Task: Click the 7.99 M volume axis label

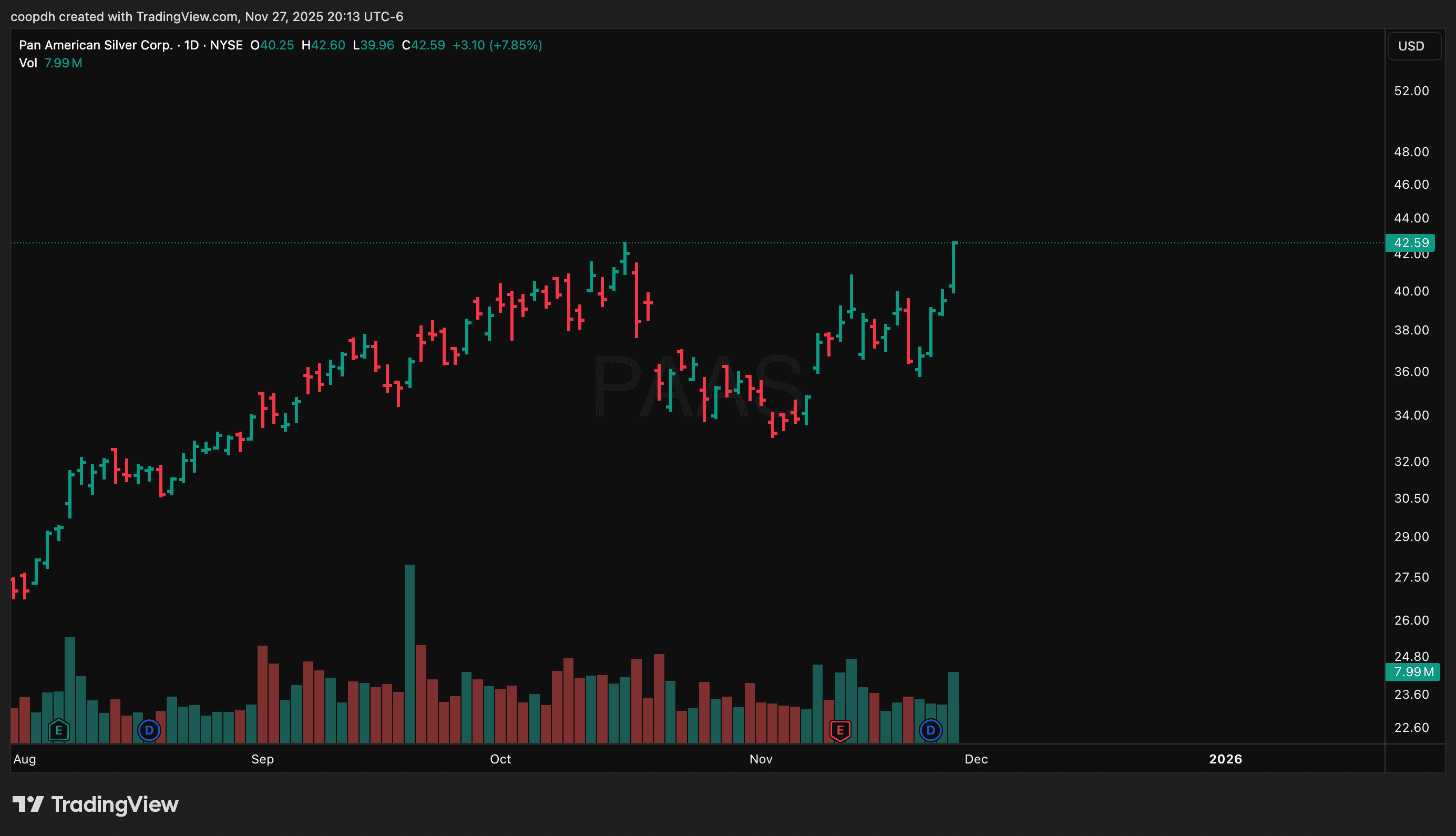Action: [x=1412, y=672]
